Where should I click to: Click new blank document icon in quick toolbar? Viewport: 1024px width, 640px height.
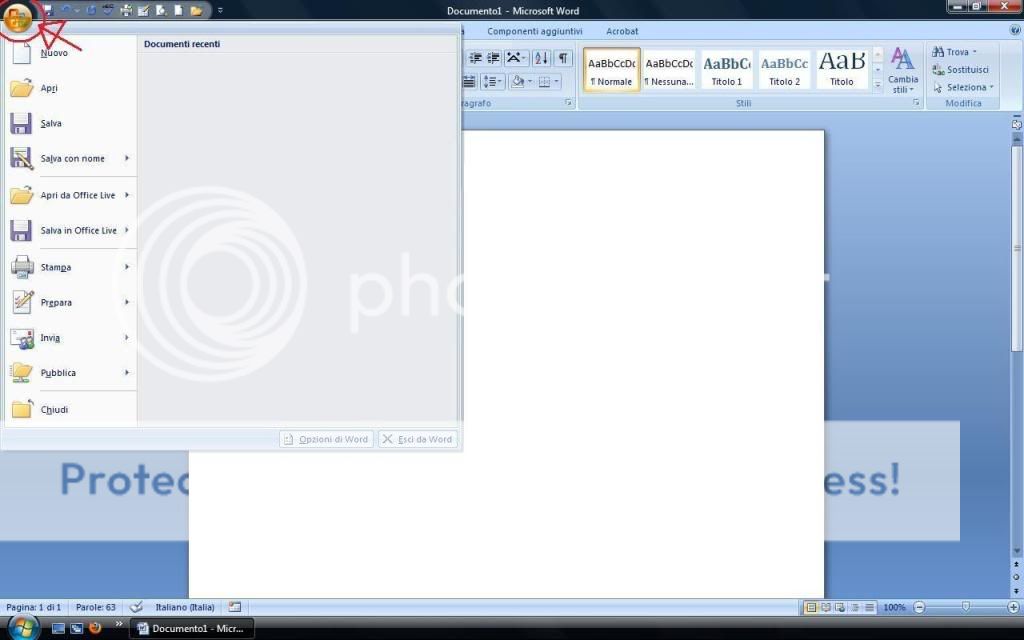(178, 10)
